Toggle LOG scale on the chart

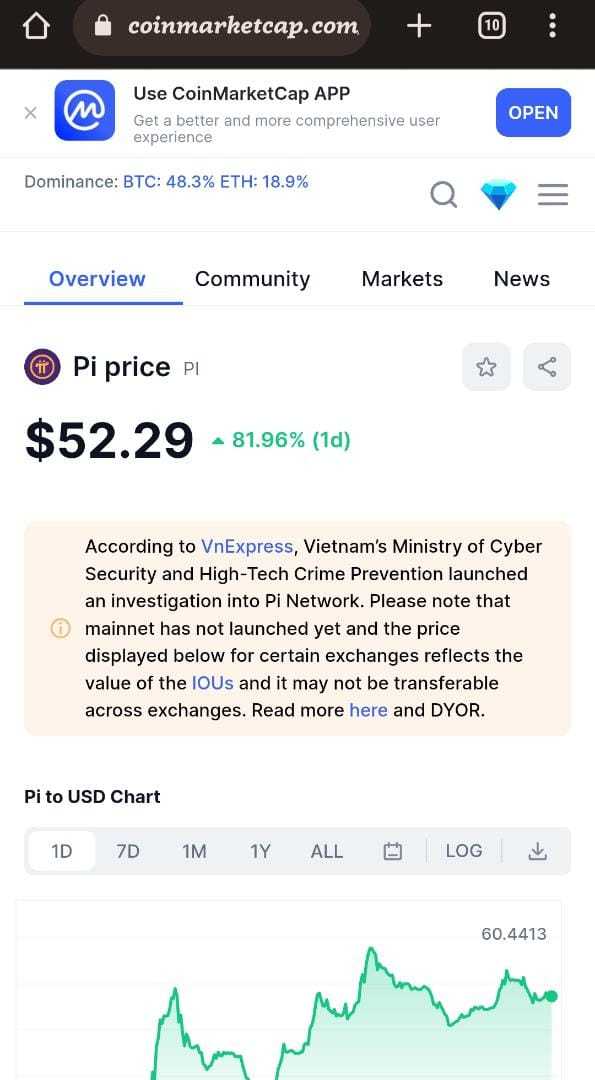463,851
